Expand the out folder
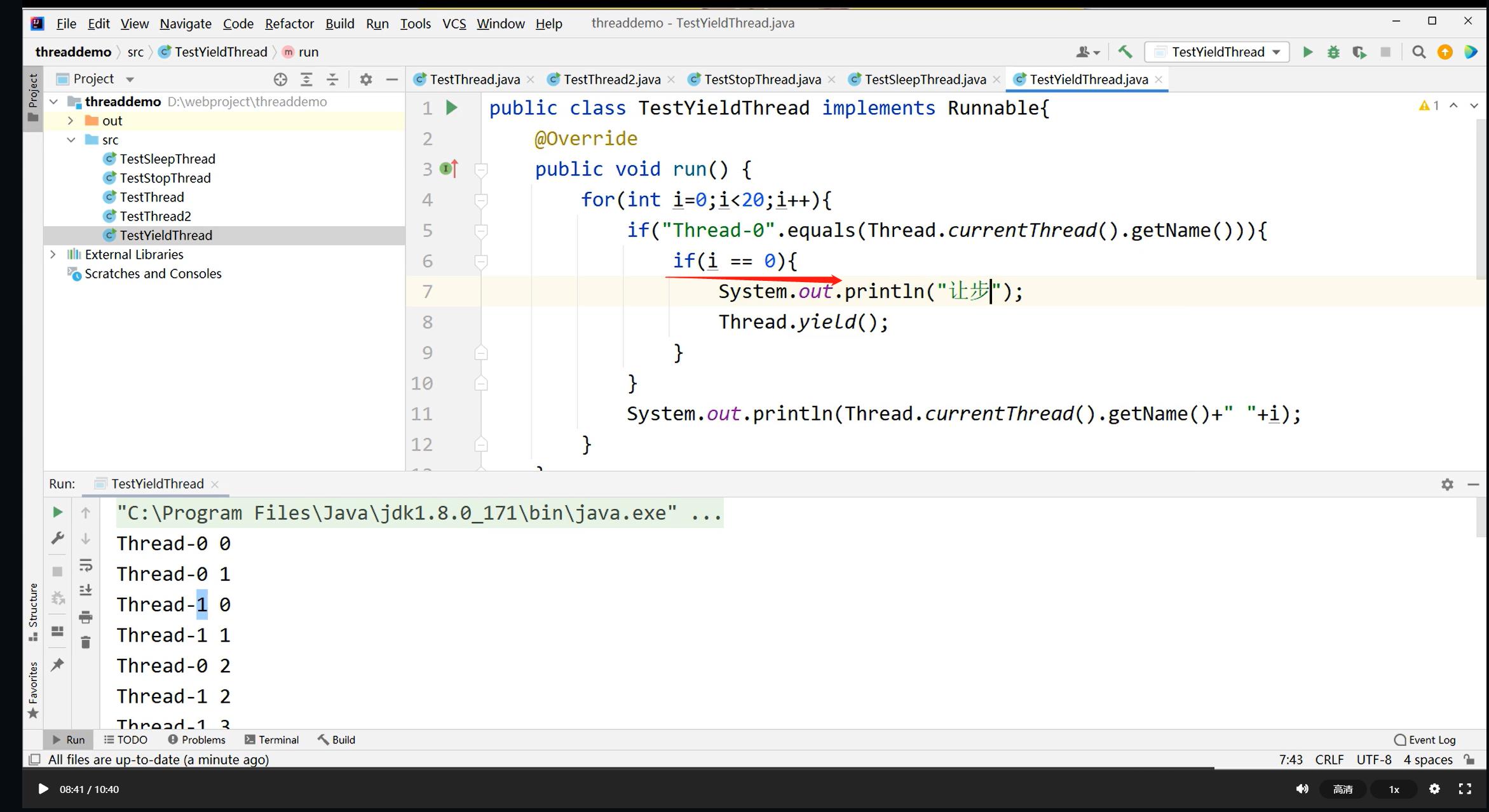This screenshot has width=1489, height=812. tap(71, 121)
